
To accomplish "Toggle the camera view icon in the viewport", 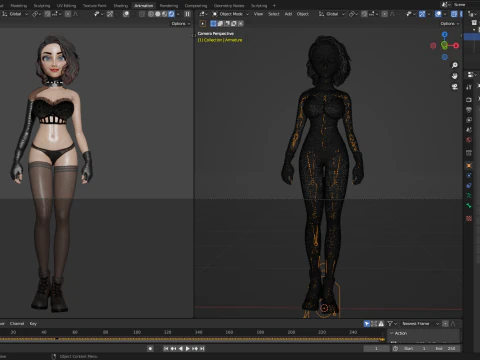I will 455,87.
